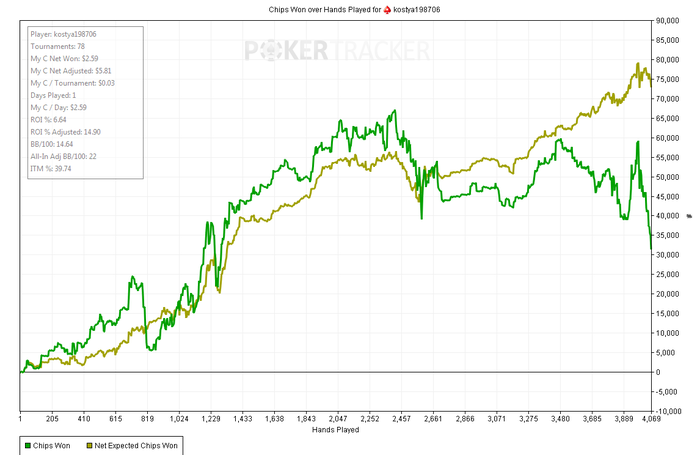Click the 'My C / Day: $2.59' line
The height and width of the screenshot is (455, 700).
pos(58,108)
